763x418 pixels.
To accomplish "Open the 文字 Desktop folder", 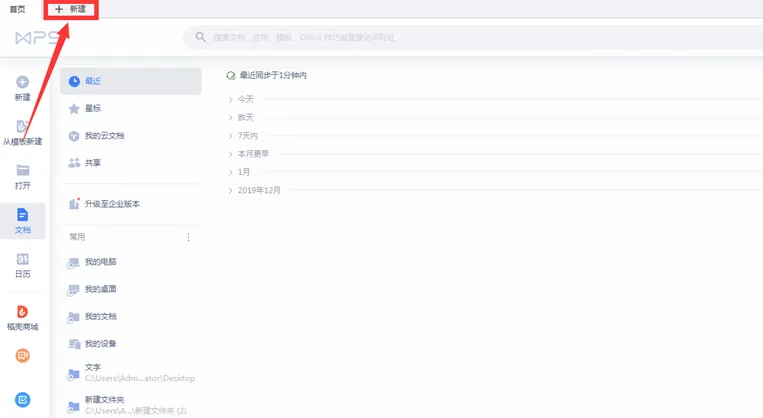I will tap(130, 373).
